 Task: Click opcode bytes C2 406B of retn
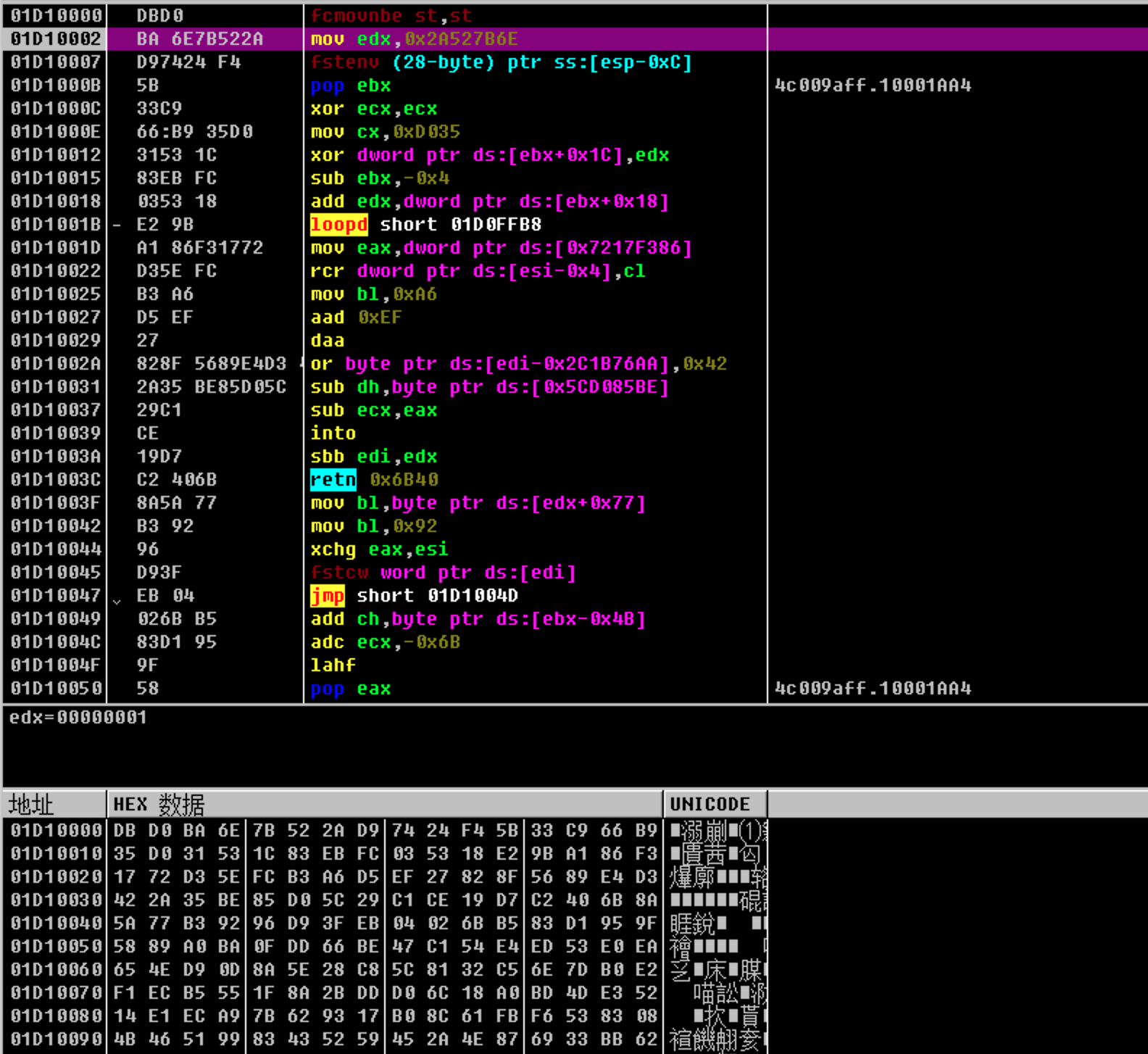177,480
